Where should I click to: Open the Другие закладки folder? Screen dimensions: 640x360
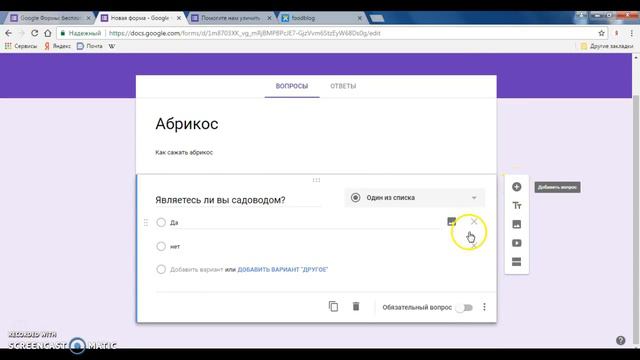point(607,46)
